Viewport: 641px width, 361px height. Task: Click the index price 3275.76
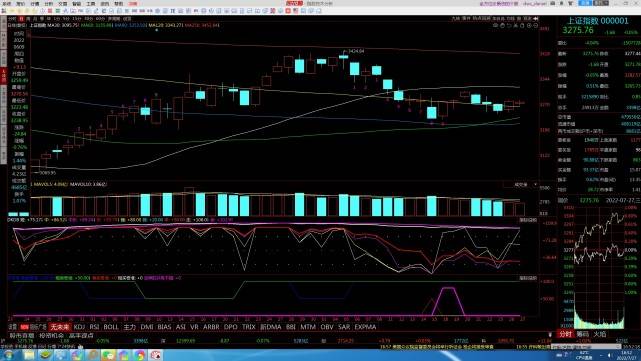tap(578, 30)
